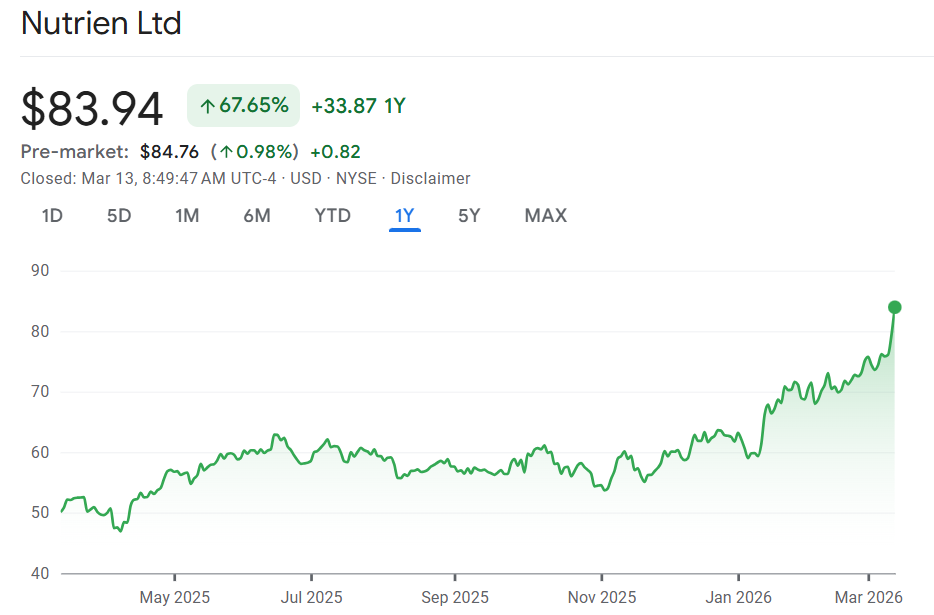Click the $83.94 current price

(92, 107)
